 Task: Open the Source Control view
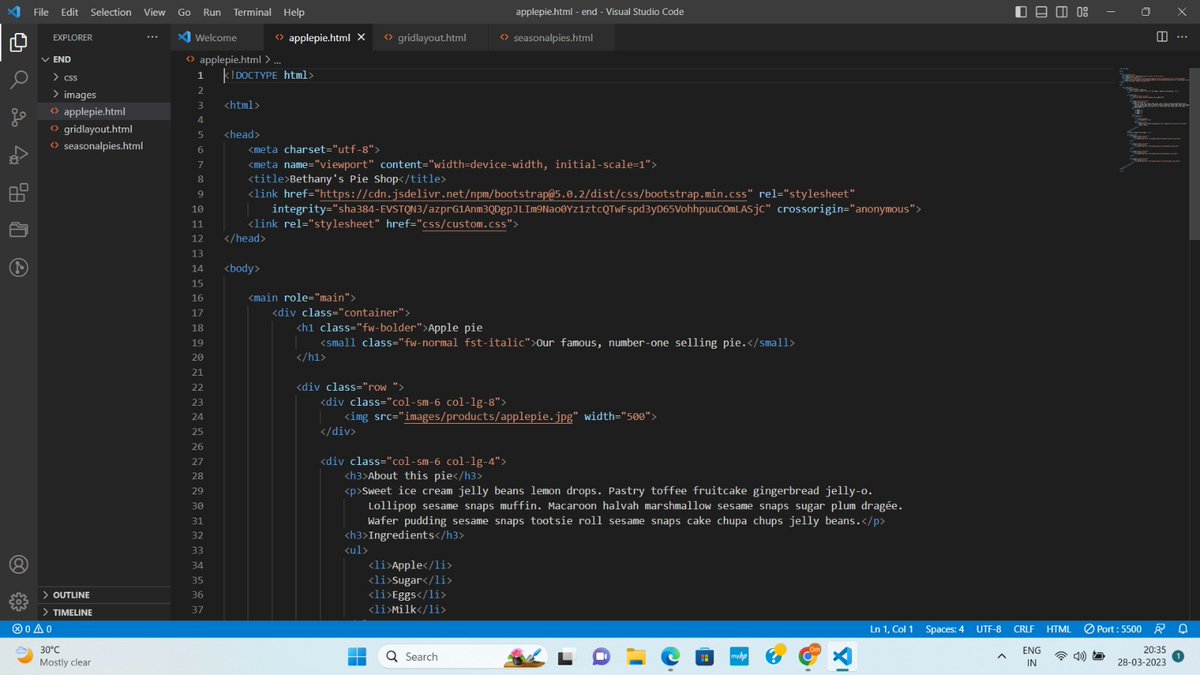[18, 117]
